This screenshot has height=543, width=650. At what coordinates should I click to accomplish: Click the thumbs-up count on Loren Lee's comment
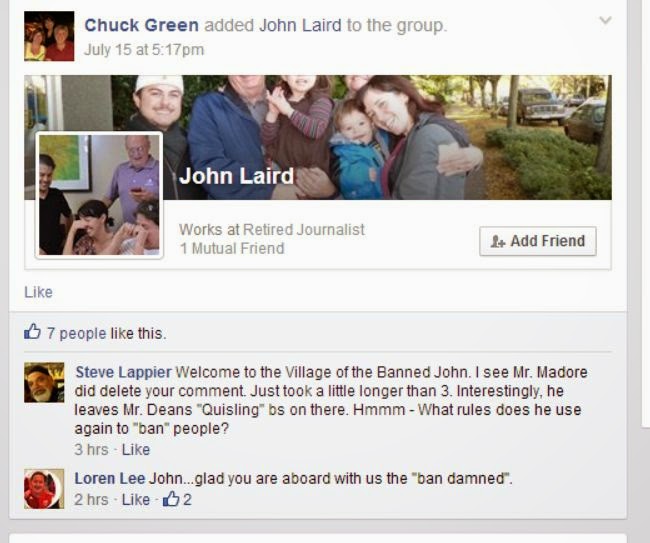pyautogui.click(x=177, y=499)
